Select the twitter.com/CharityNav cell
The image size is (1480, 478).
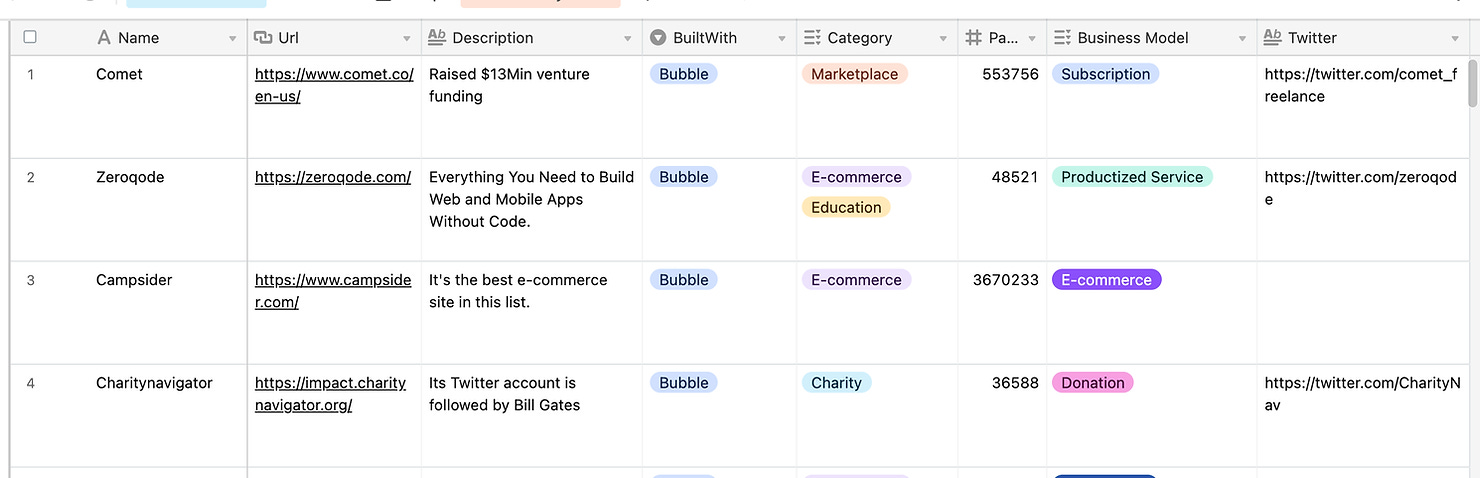1362,416
